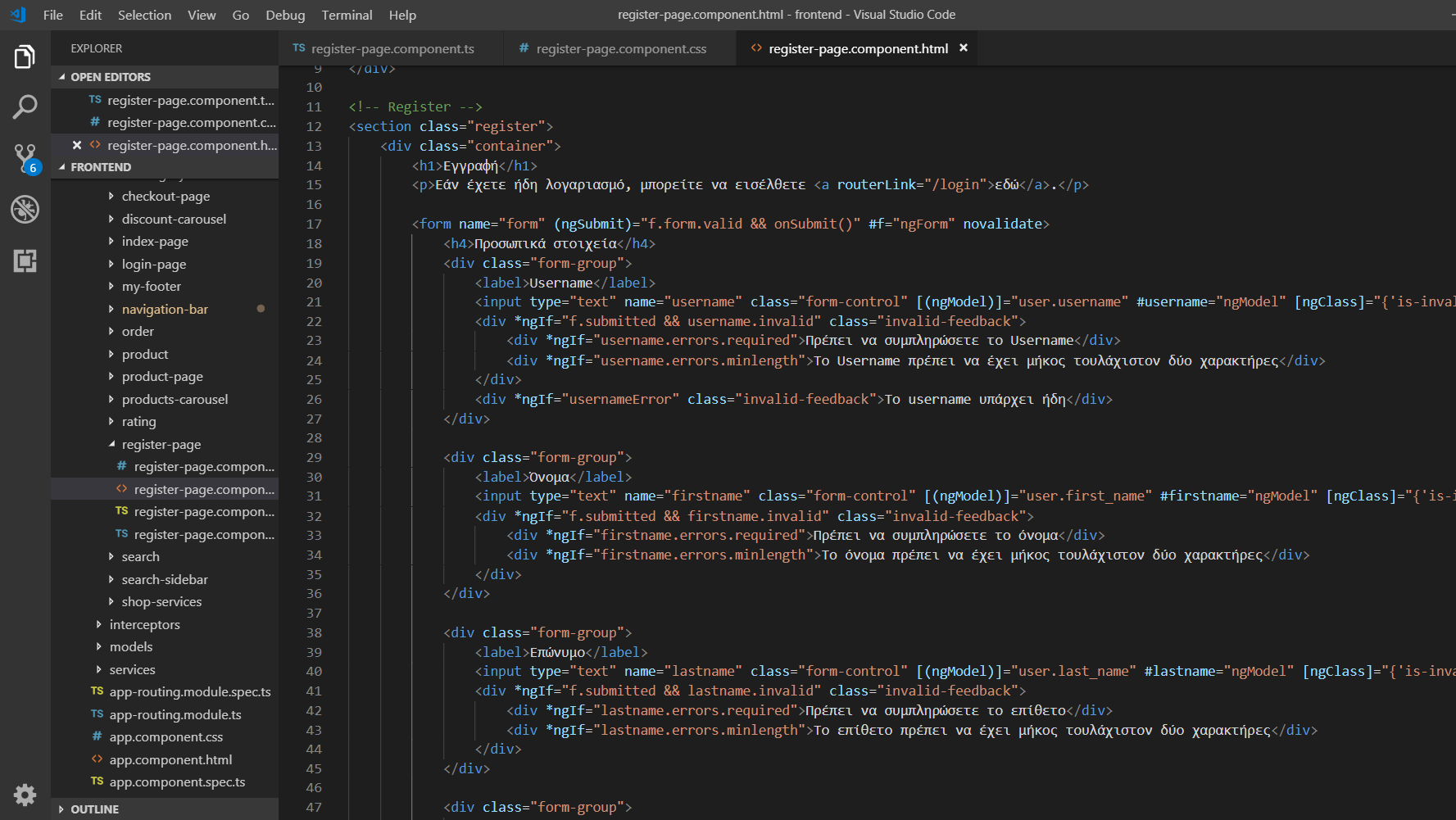Image resolution: width=1456 pixels, height=820 pixels.
Task: Open the Edit menu
Action: 90,15
